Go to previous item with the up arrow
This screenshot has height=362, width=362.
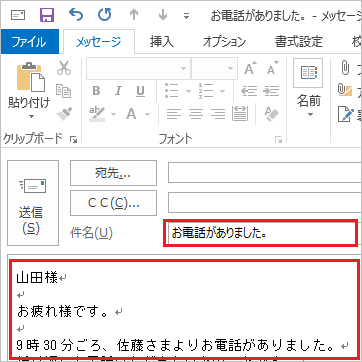pos(134,15)
